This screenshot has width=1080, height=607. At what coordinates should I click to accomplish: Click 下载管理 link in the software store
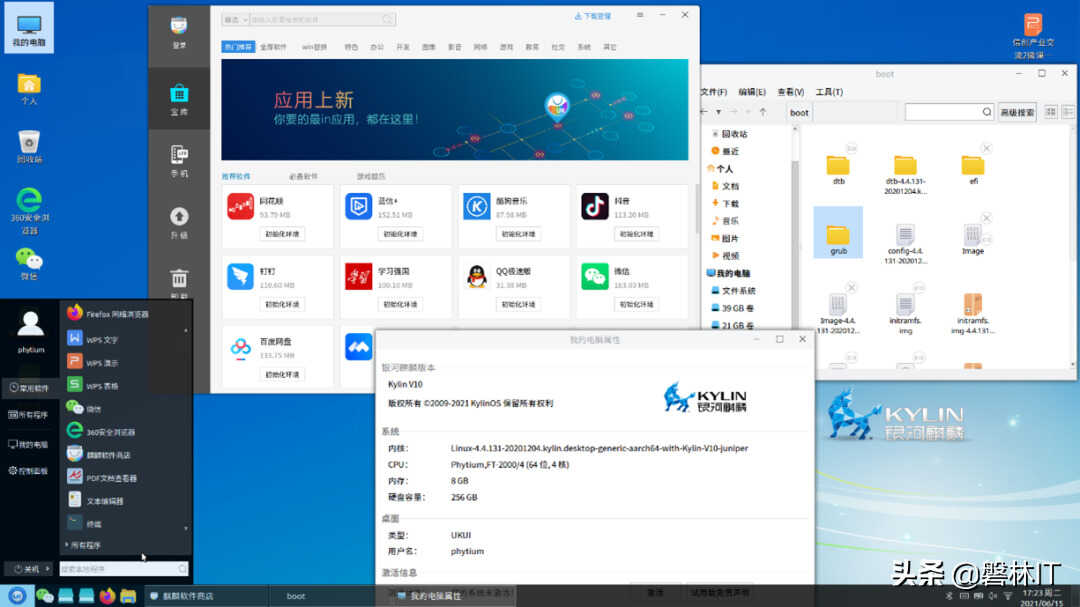click(x=592, y=16)
